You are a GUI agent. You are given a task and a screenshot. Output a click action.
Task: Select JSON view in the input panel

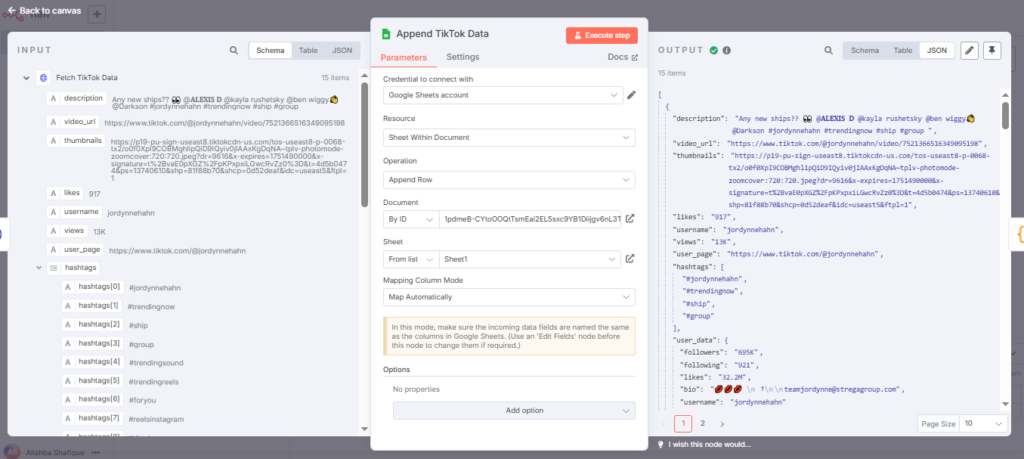pyautogui.click(x=342, y=50)
